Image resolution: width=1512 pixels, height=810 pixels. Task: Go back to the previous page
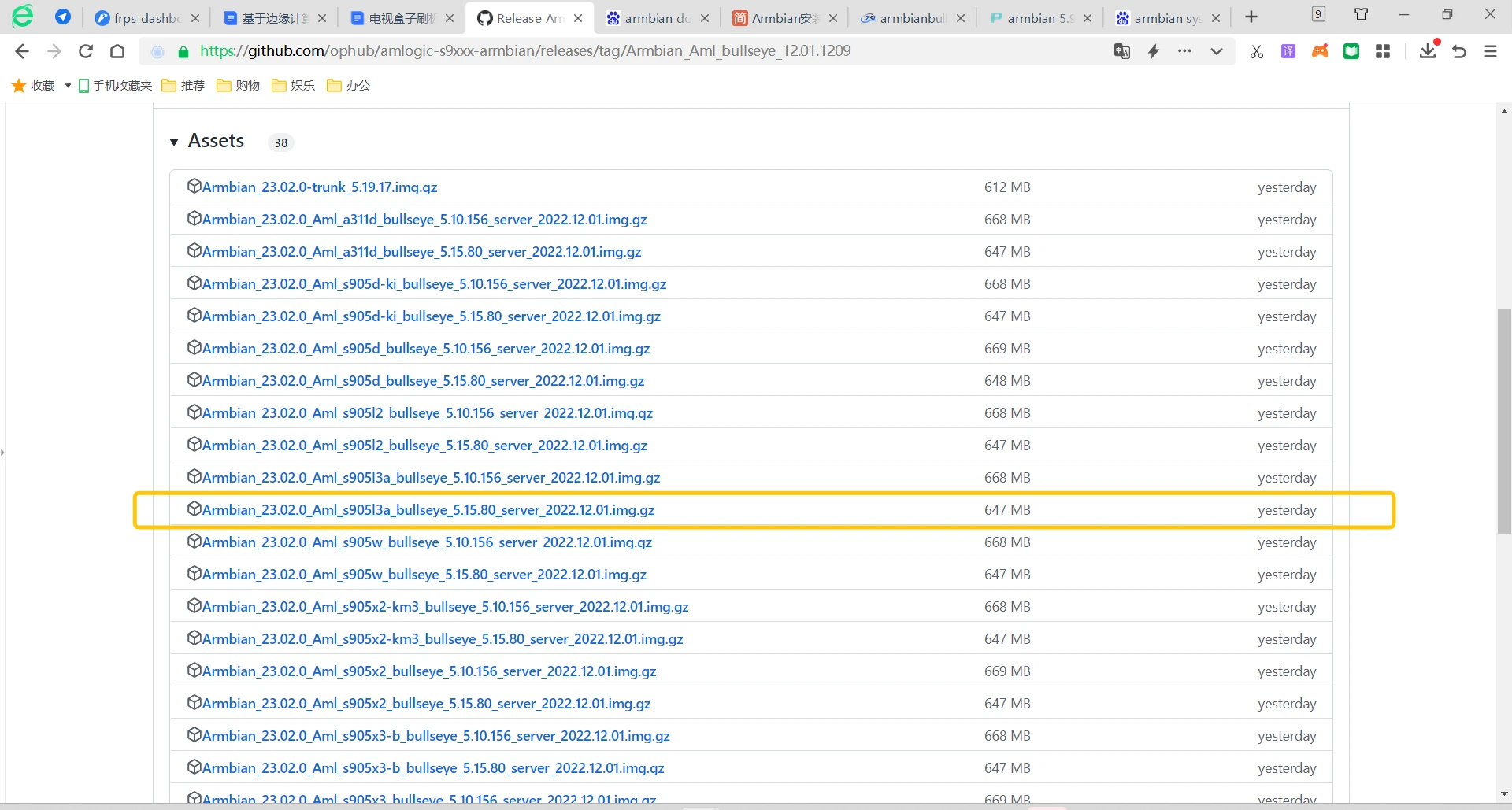(22, 51)
